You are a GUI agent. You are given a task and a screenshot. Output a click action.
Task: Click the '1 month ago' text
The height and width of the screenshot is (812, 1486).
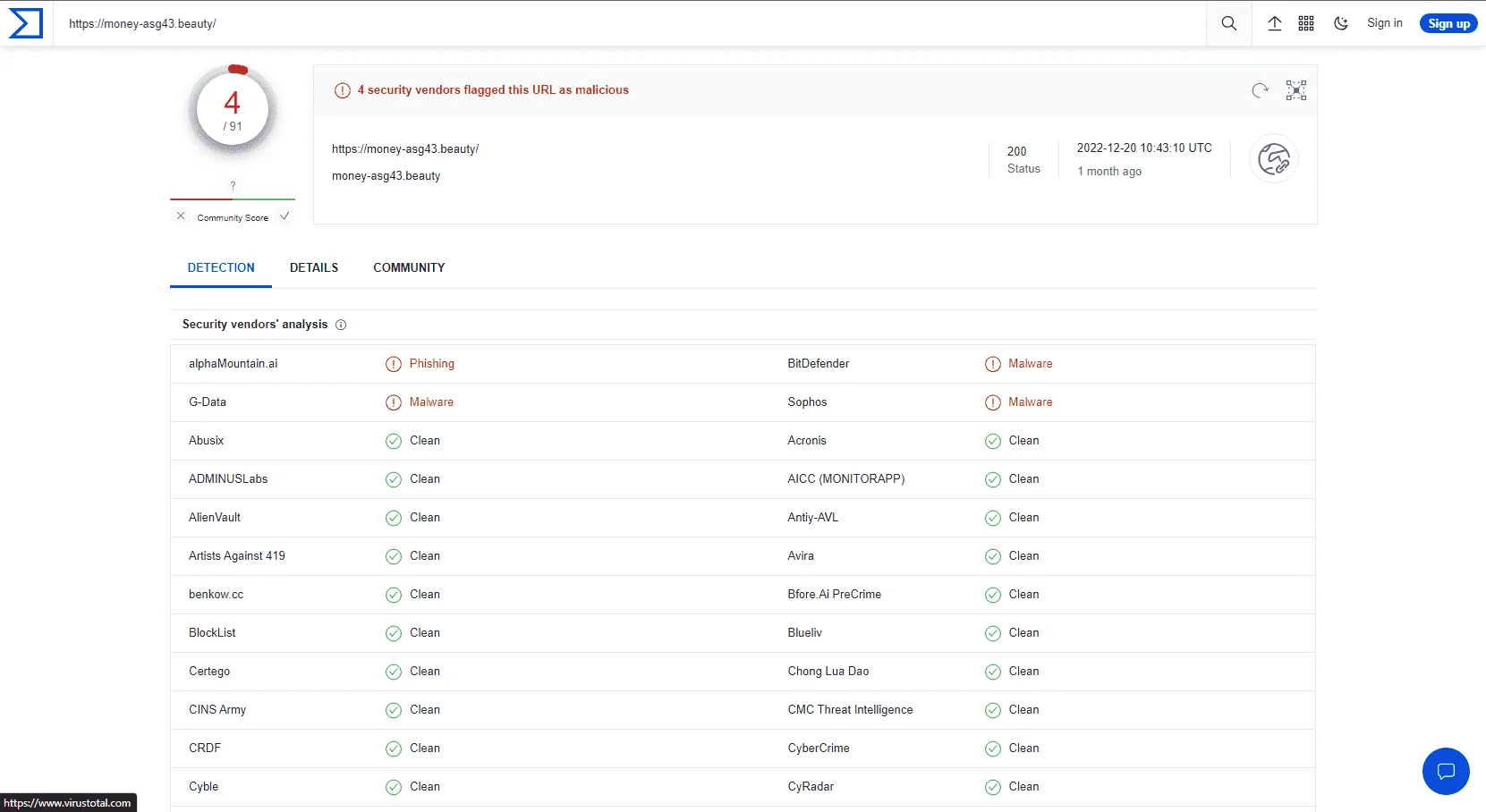[x=1109, y=171]
